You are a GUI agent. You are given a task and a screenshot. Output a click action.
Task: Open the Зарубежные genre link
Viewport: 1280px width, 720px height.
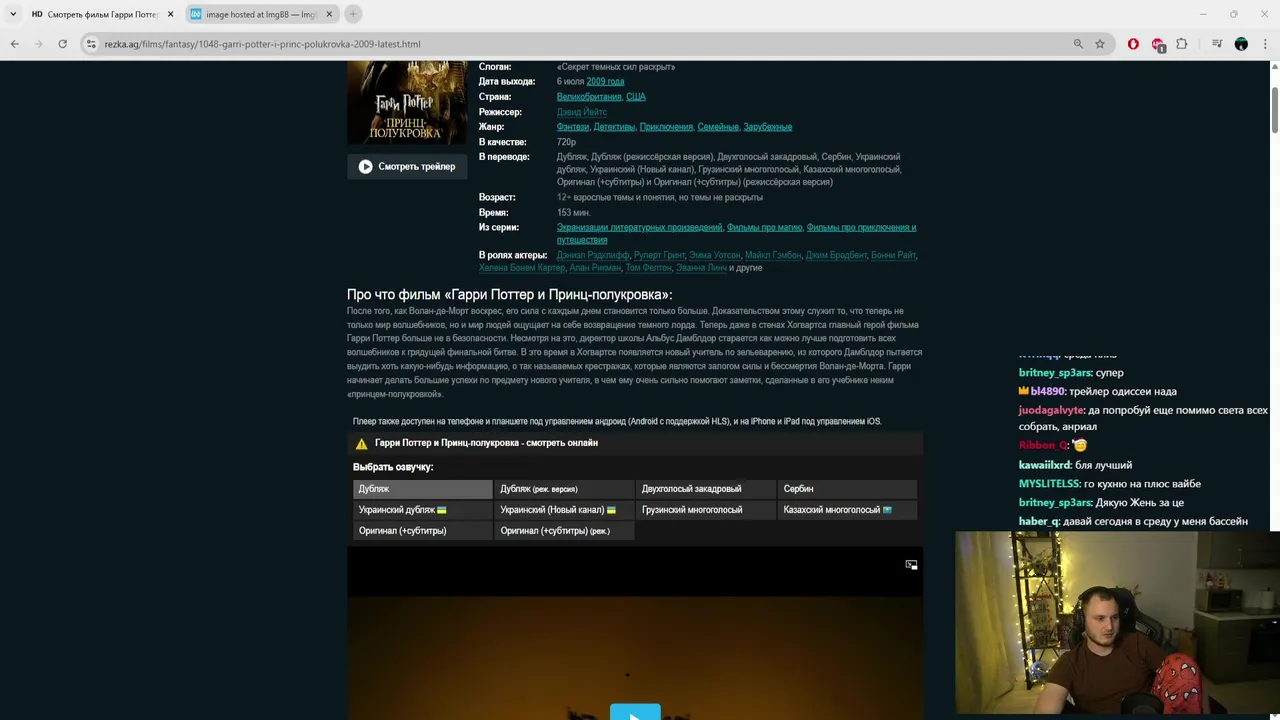(767, 127)
